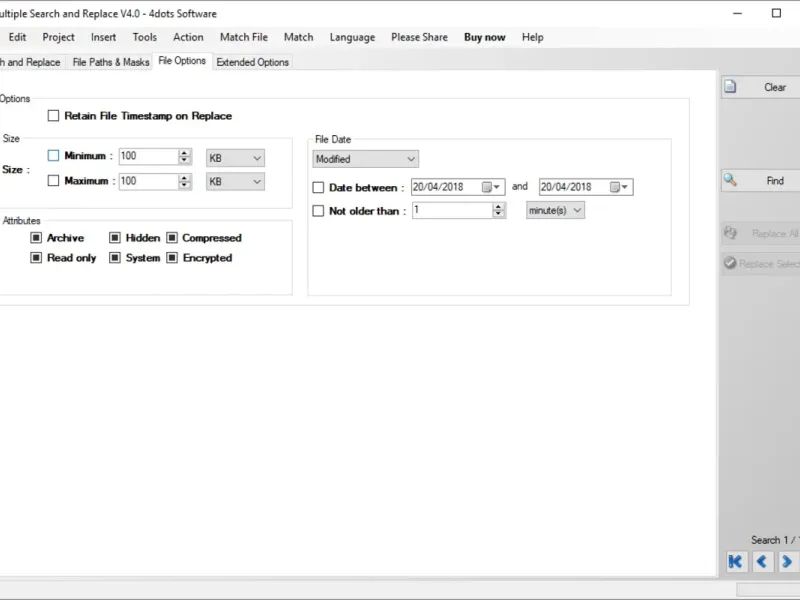The image size is (800, 600).
Task: Open the Match File menu
Action: click(x=244, y=37)
